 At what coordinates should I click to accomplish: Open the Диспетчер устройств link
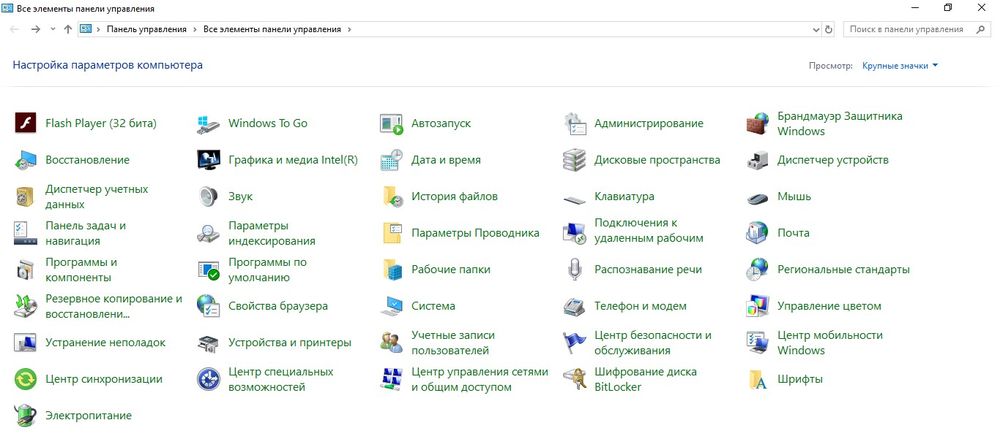[x=832, y=160]
